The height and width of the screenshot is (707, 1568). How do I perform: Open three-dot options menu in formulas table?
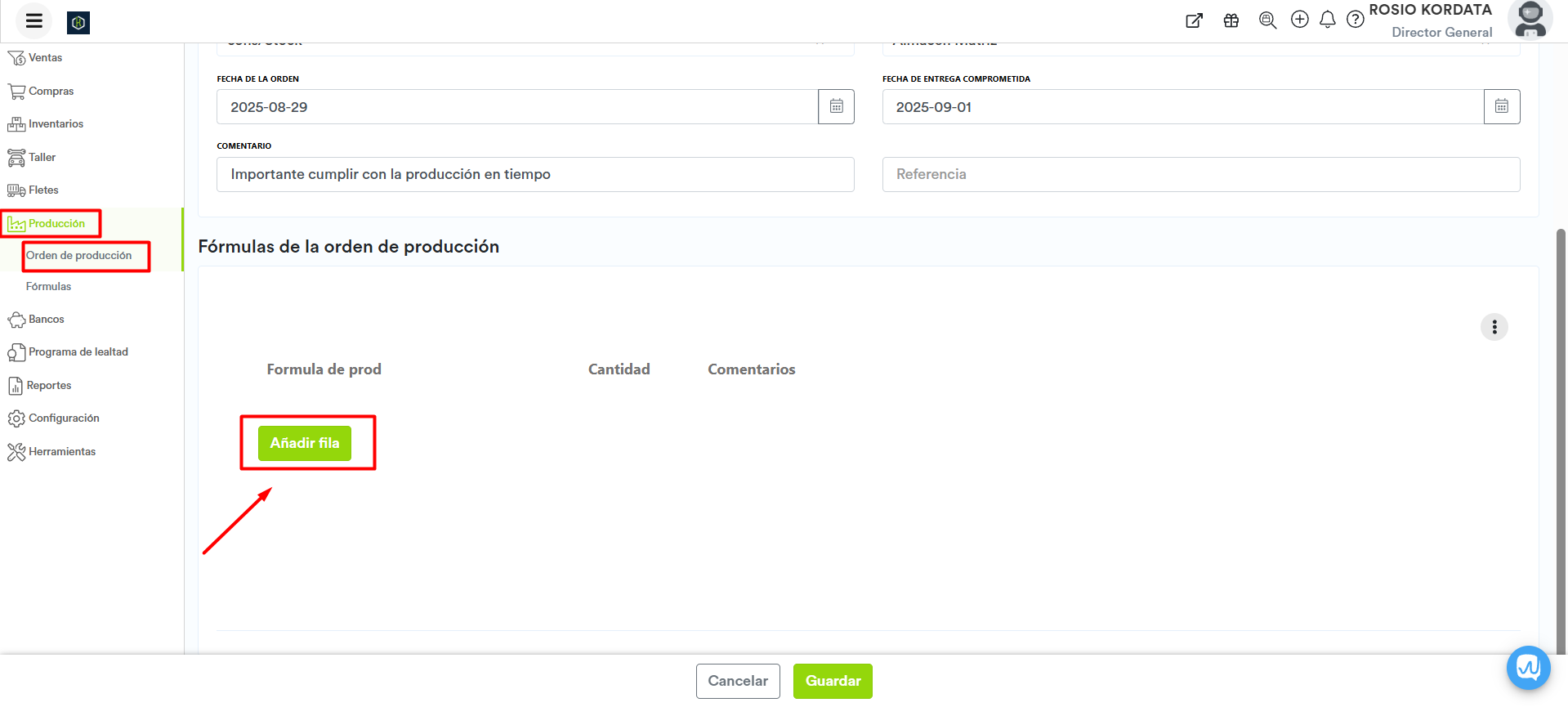point(1494,327)
